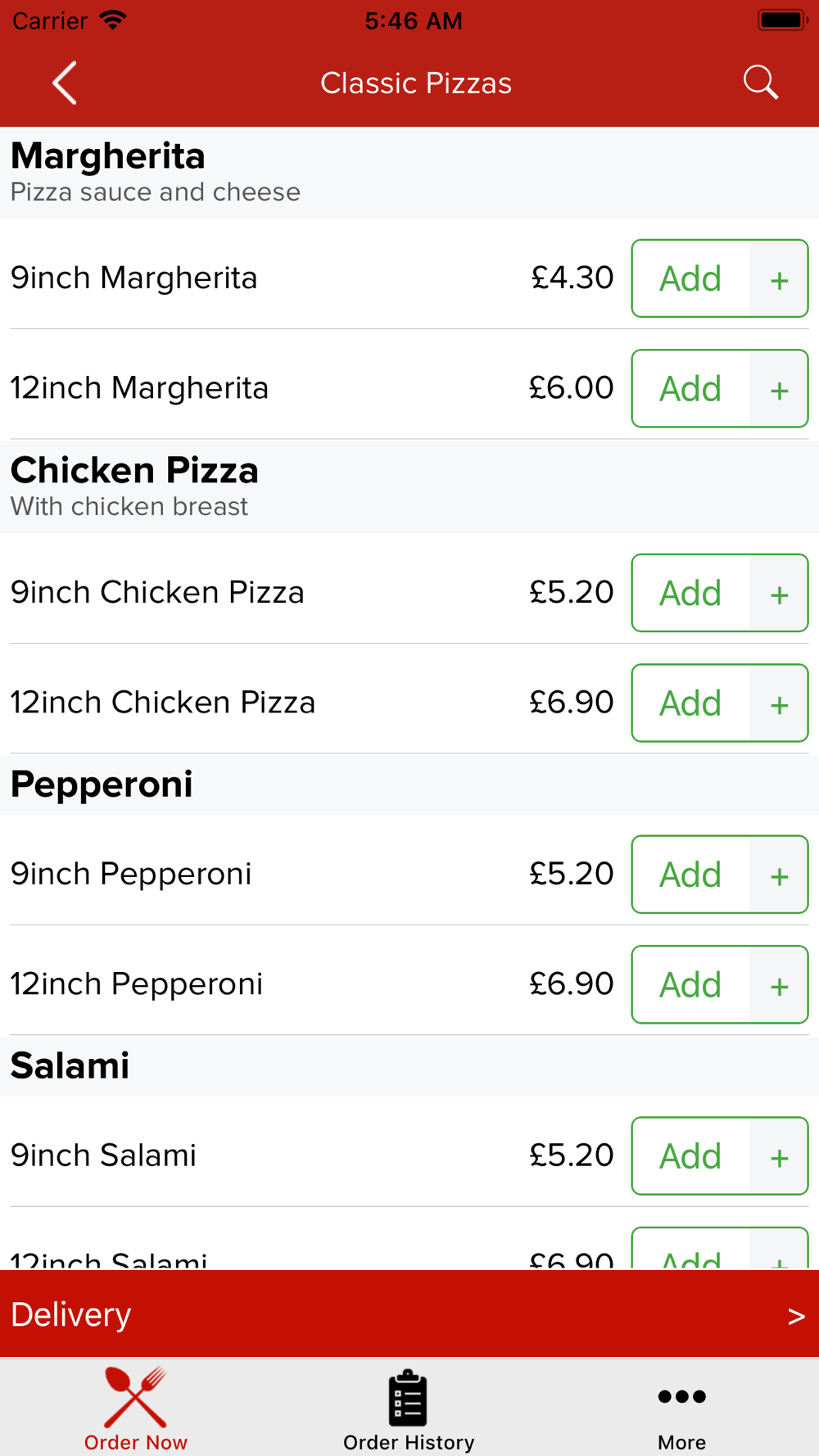Add 12inch Margherita to order
The height and width of the screenshot is (1456, 819).
point(690,388)
